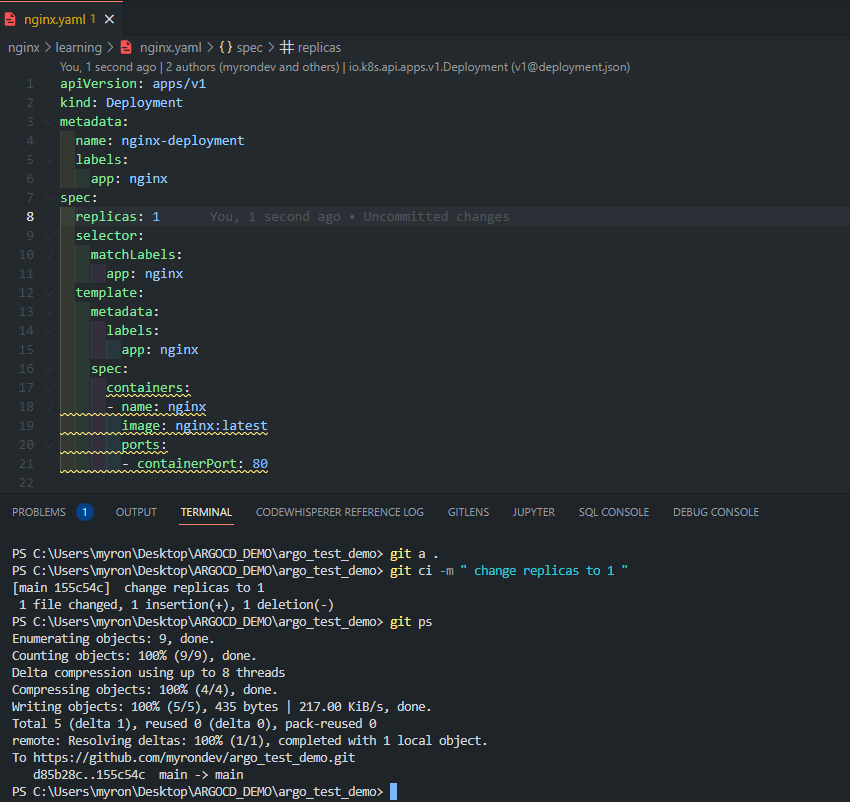Click the Problems error count badge

tap(84, 512)
